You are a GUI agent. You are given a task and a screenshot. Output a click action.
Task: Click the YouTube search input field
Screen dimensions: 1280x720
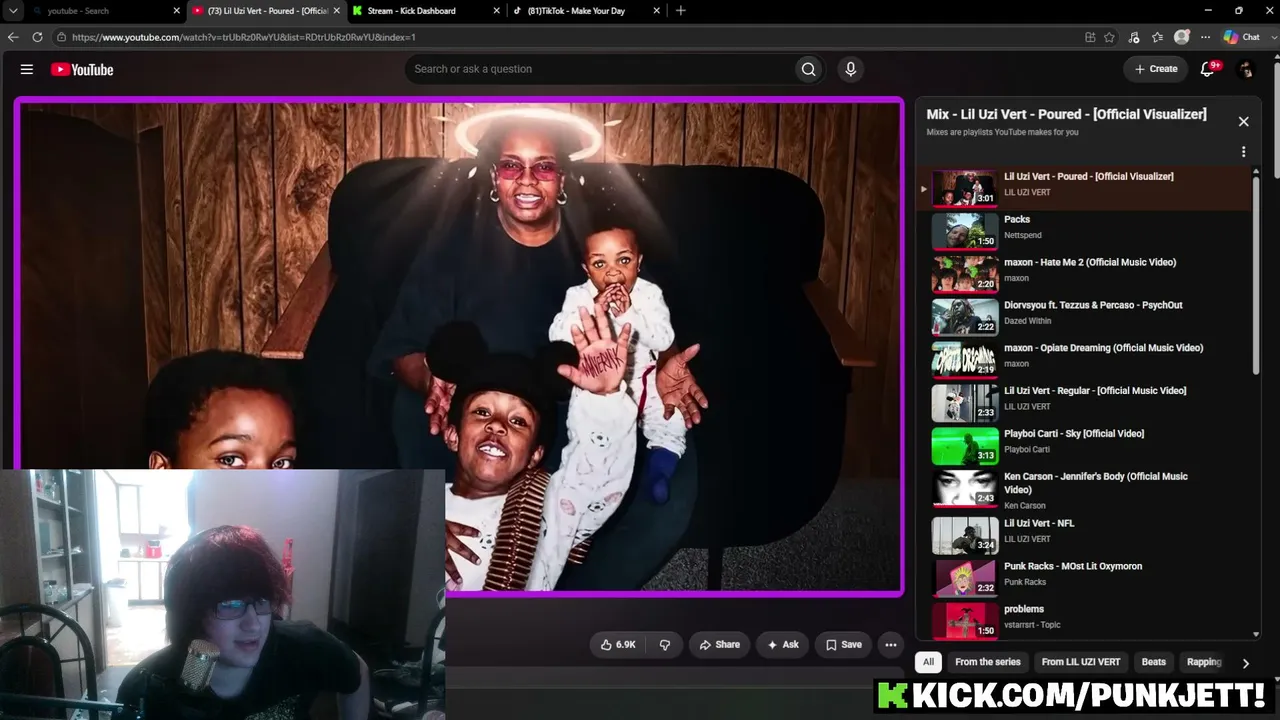point(599,69)
